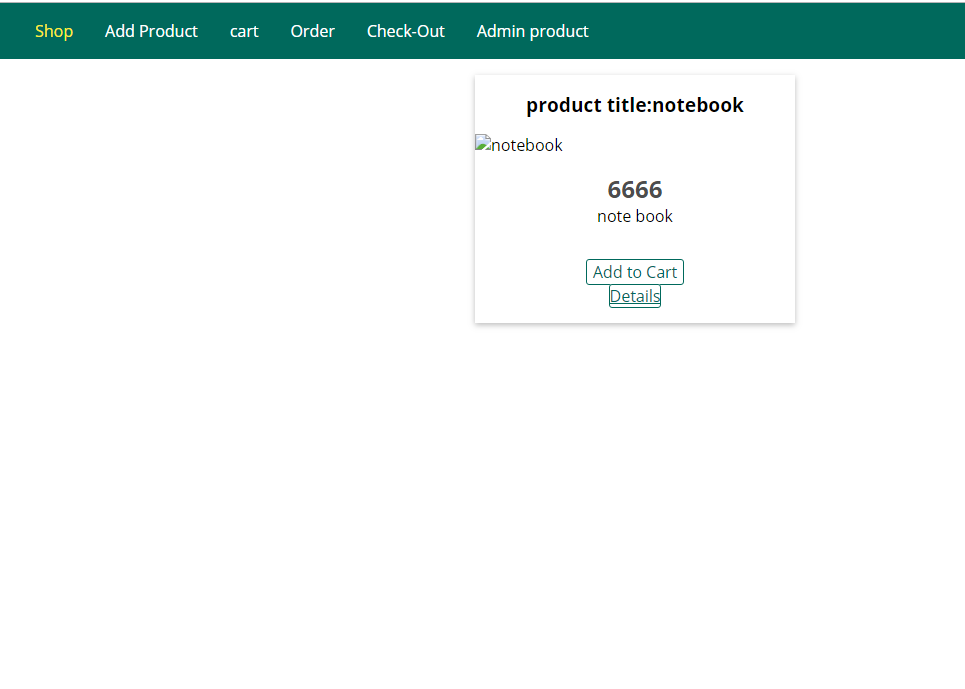Viewport: 965px width, 689px height.
Task: Click the broken notebook image
Action: click(519, 145)
